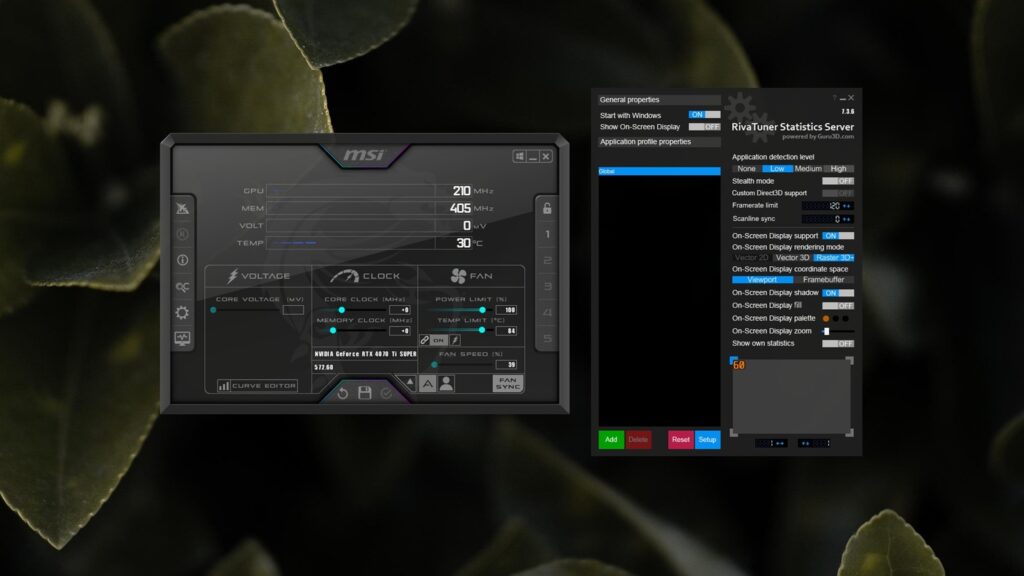The image size is (1024, 576).
Task: Select Framebuffer coordinate space
Action: 824,280
